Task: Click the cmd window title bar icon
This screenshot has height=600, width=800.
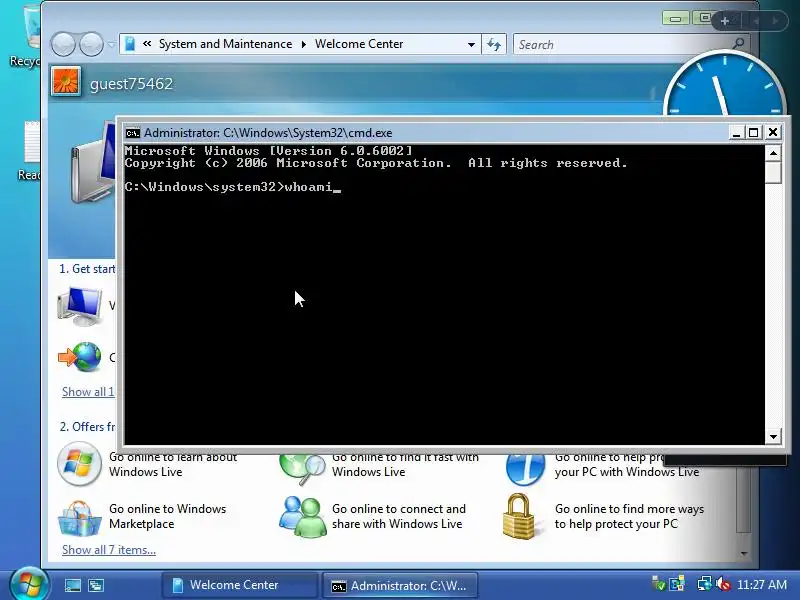Action: click(133, 133)
